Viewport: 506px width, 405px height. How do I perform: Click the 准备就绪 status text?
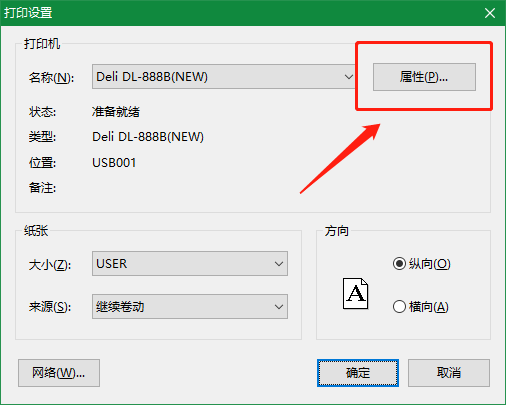point(116,112)
